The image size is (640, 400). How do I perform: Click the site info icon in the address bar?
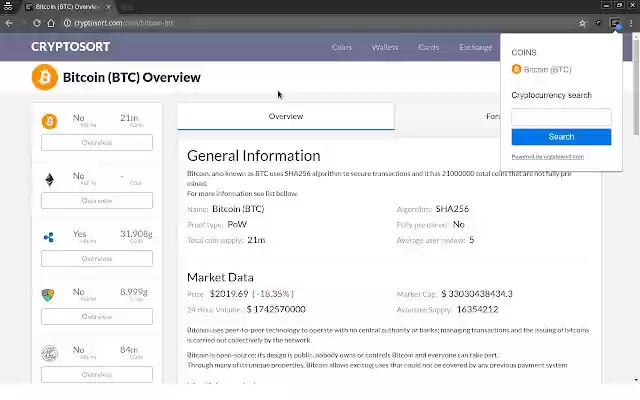(x=67, y=23)
